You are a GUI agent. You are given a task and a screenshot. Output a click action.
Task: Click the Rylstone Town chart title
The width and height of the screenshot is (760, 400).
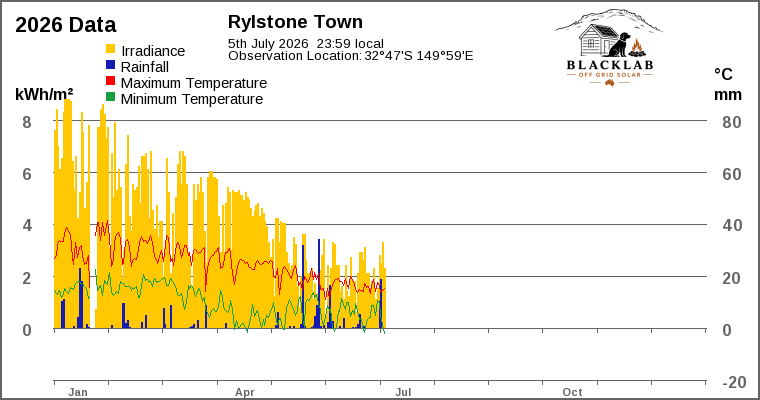(295, 22)
